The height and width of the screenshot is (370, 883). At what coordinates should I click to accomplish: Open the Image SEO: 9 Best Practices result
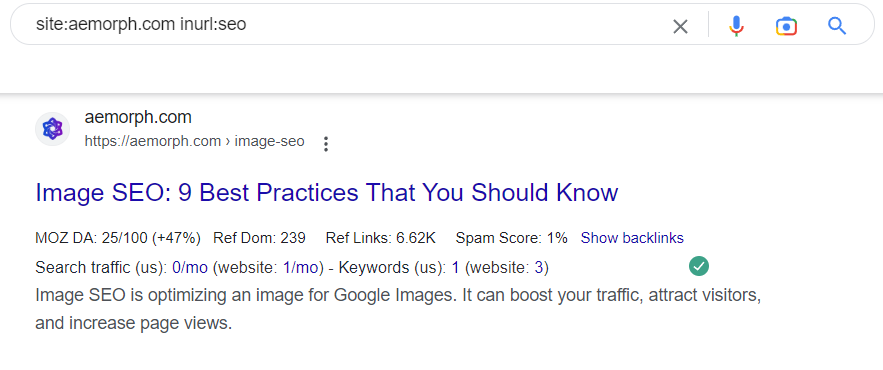(327, 193)
